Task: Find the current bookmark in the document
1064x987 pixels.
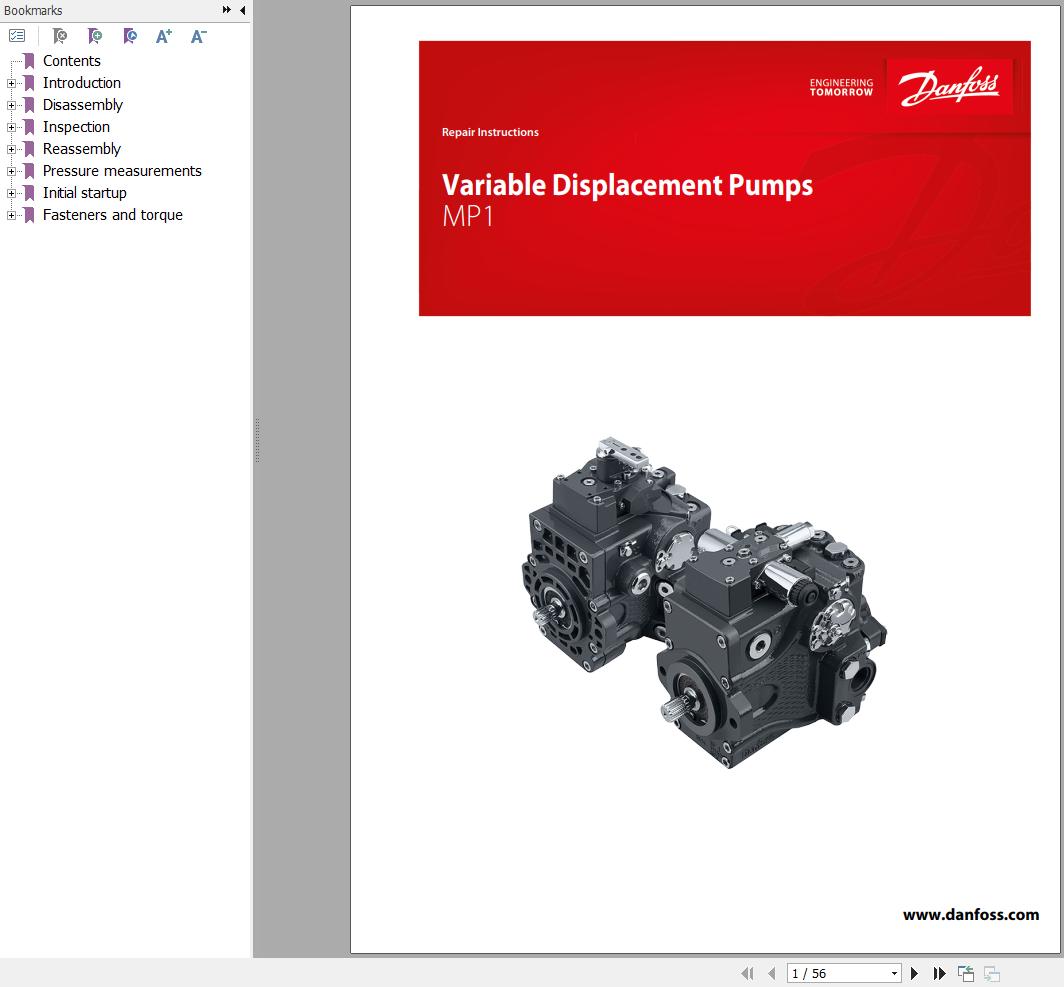Action: (129, 35)
